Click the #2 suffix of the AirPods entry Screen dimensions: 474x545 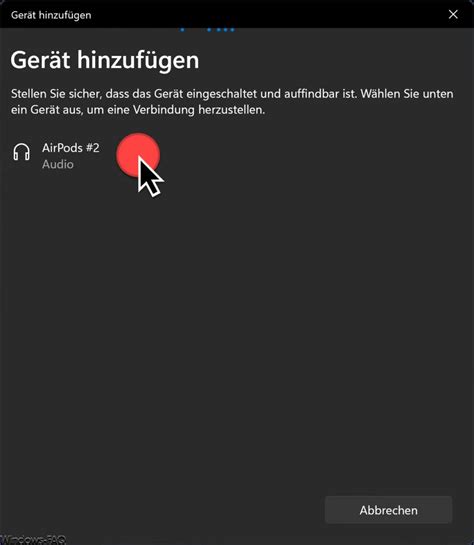92,148
